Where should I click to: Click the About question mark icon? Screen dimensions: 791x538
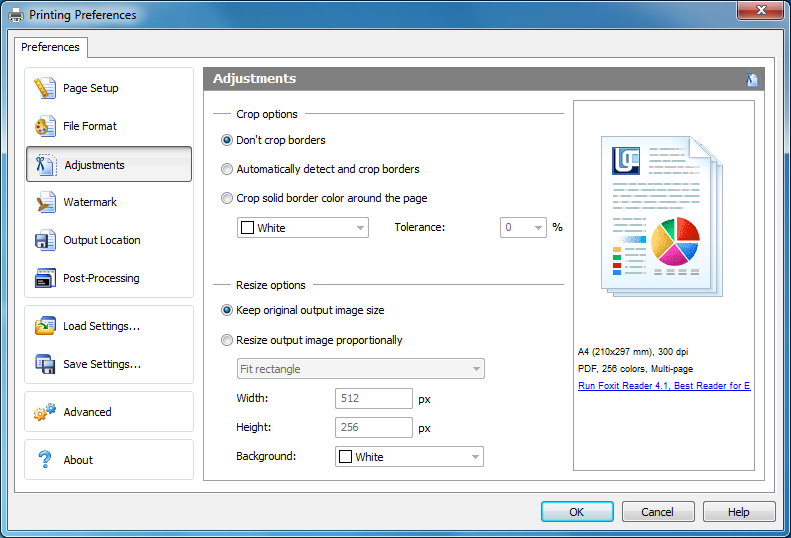click(45, 460)
